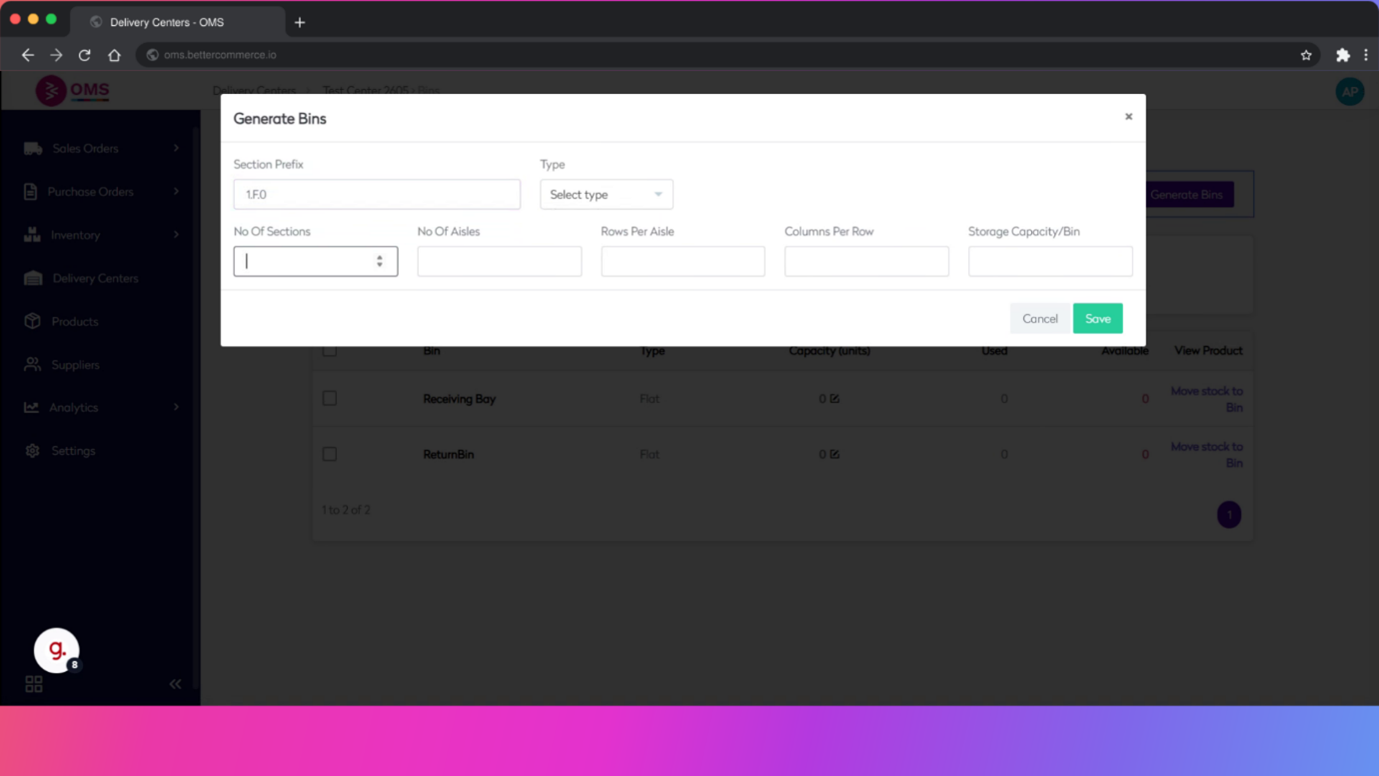Expand the Purchase Orders submenu chevron
The height and width of the screenshot is (776, 1379).
coord(176,191)
